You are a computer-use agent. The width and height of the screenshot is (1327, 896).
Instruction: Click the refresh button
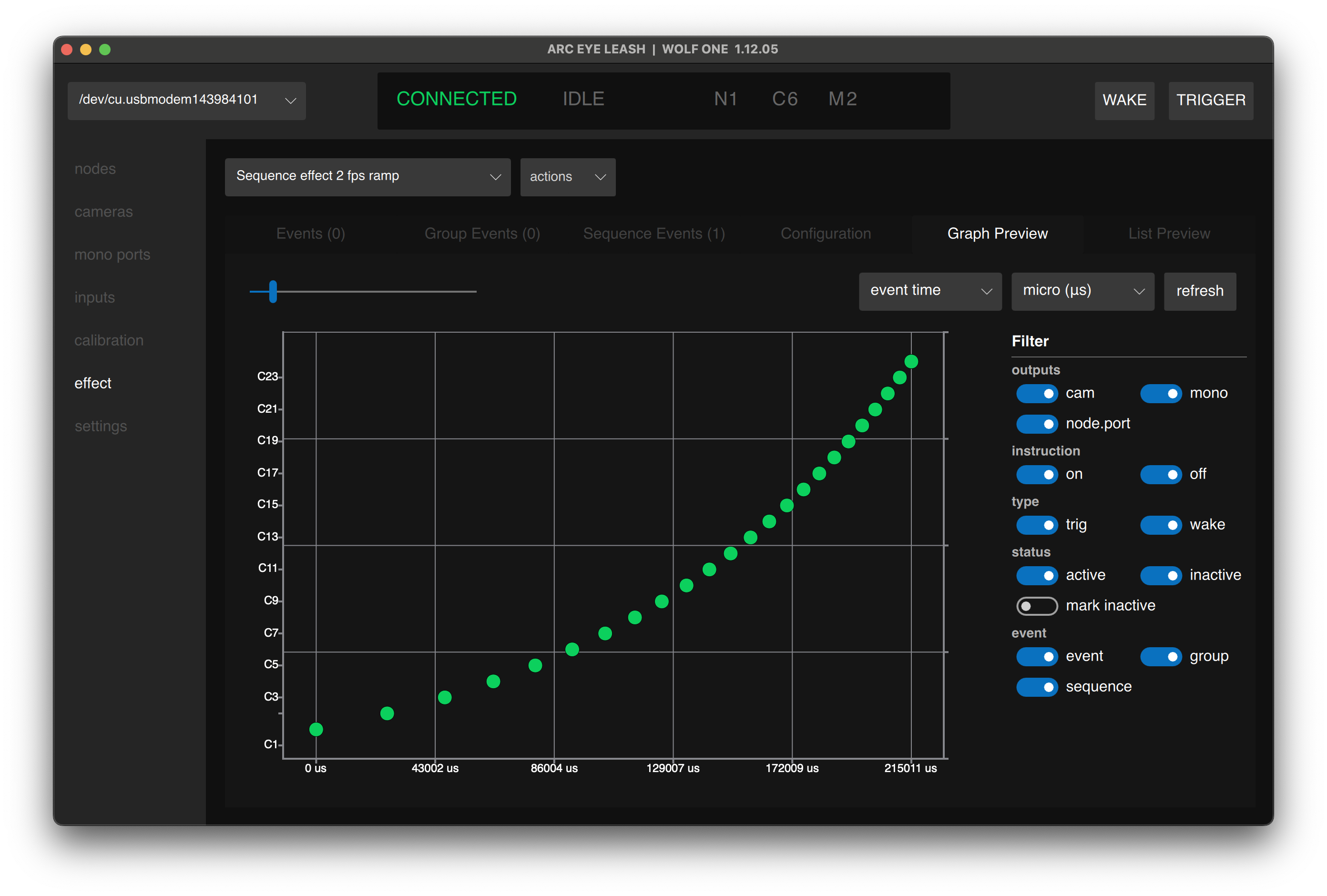pos(1199,291)
